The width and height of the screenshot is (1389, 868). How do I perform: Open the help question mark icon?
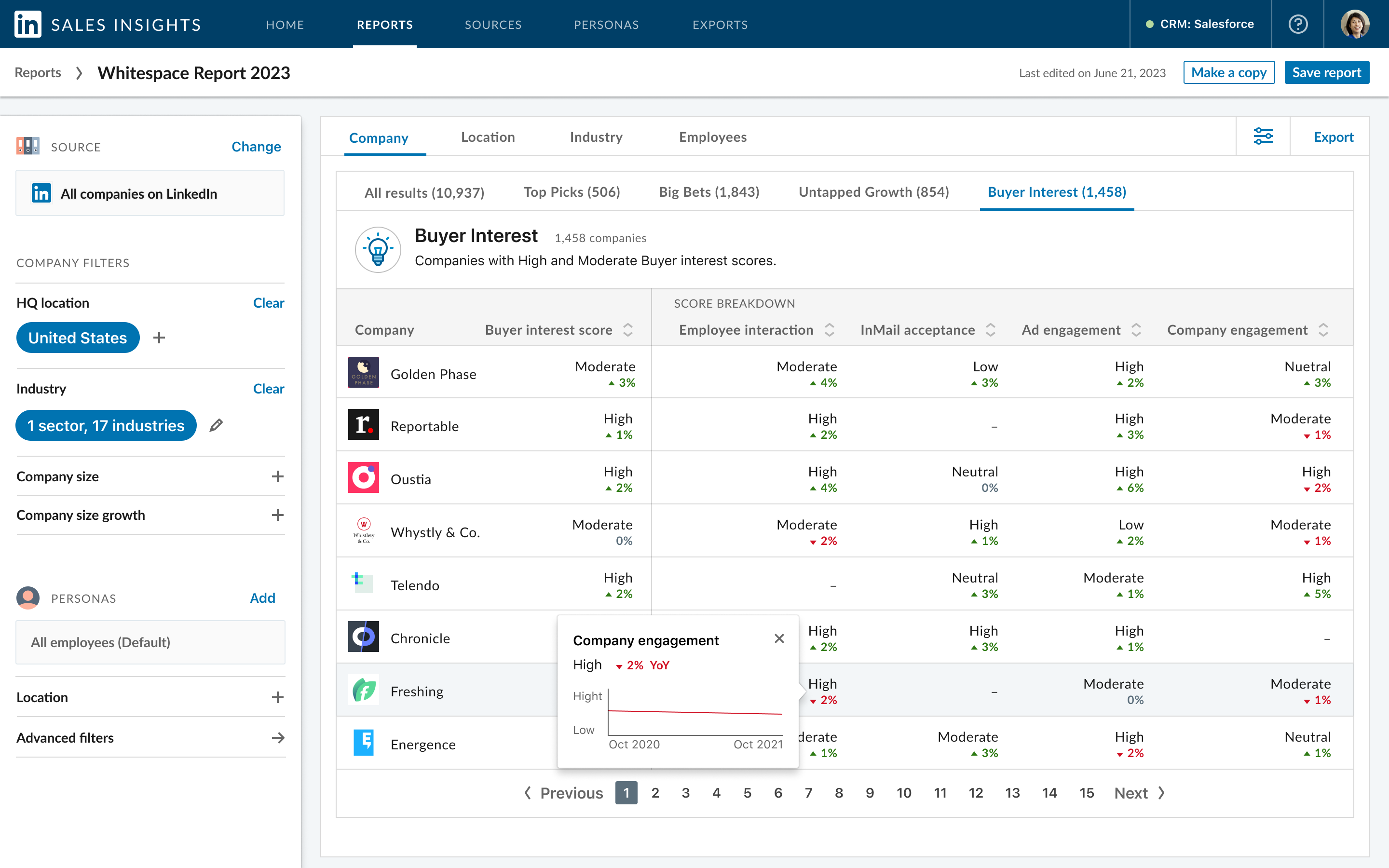click(x=1298, y=24)
